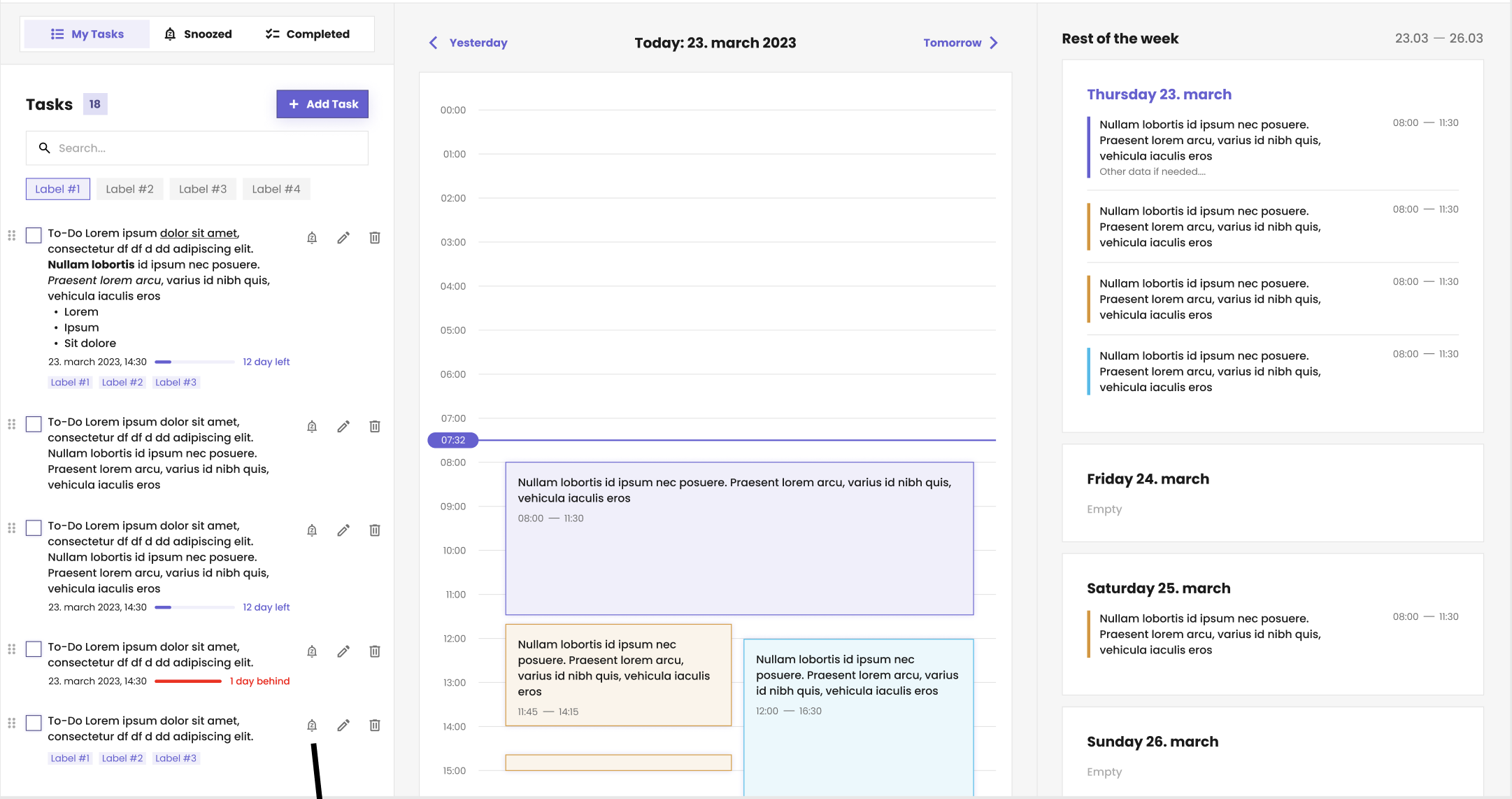This screenshot has width=1512, height=799.
Task: Click snooze bell on the '1 day behind' task
Action: click(x=312, y=651)
